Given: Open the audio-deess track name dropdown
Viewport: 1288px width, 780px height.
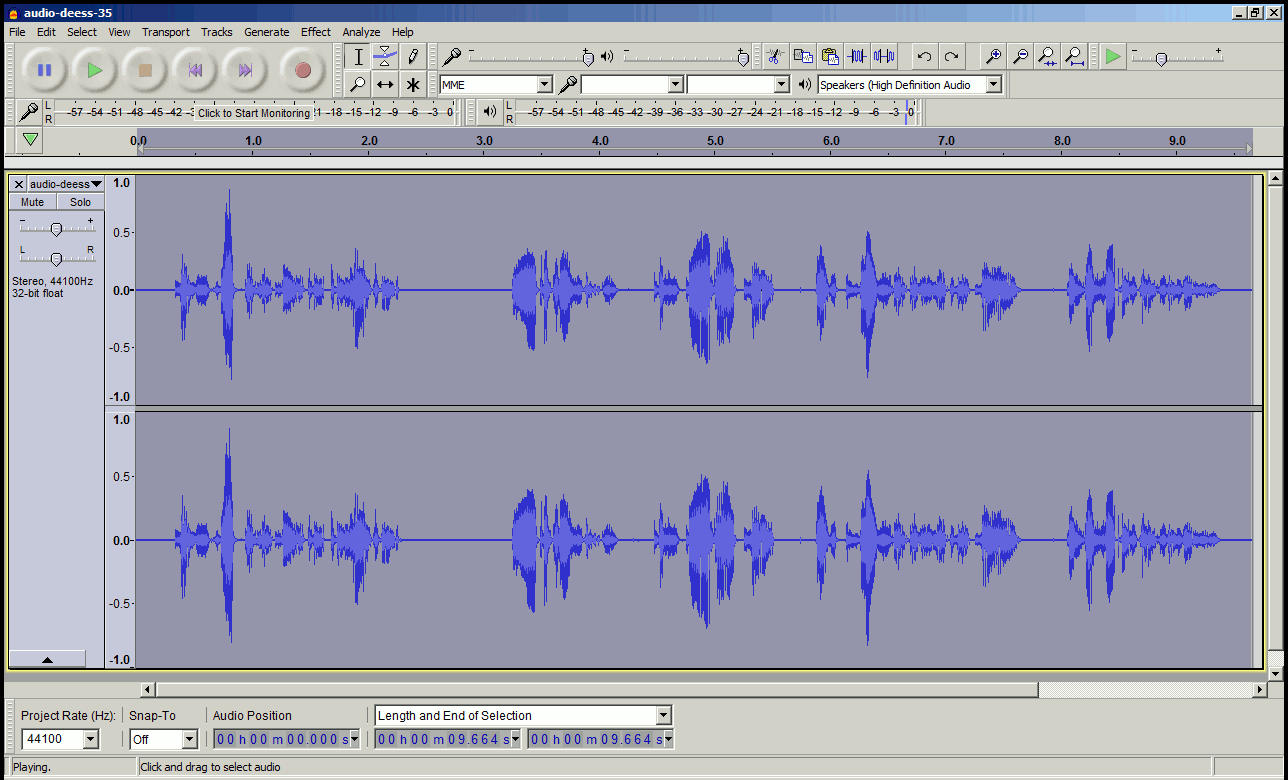Looking at the screenshot, I should point(66,184).
